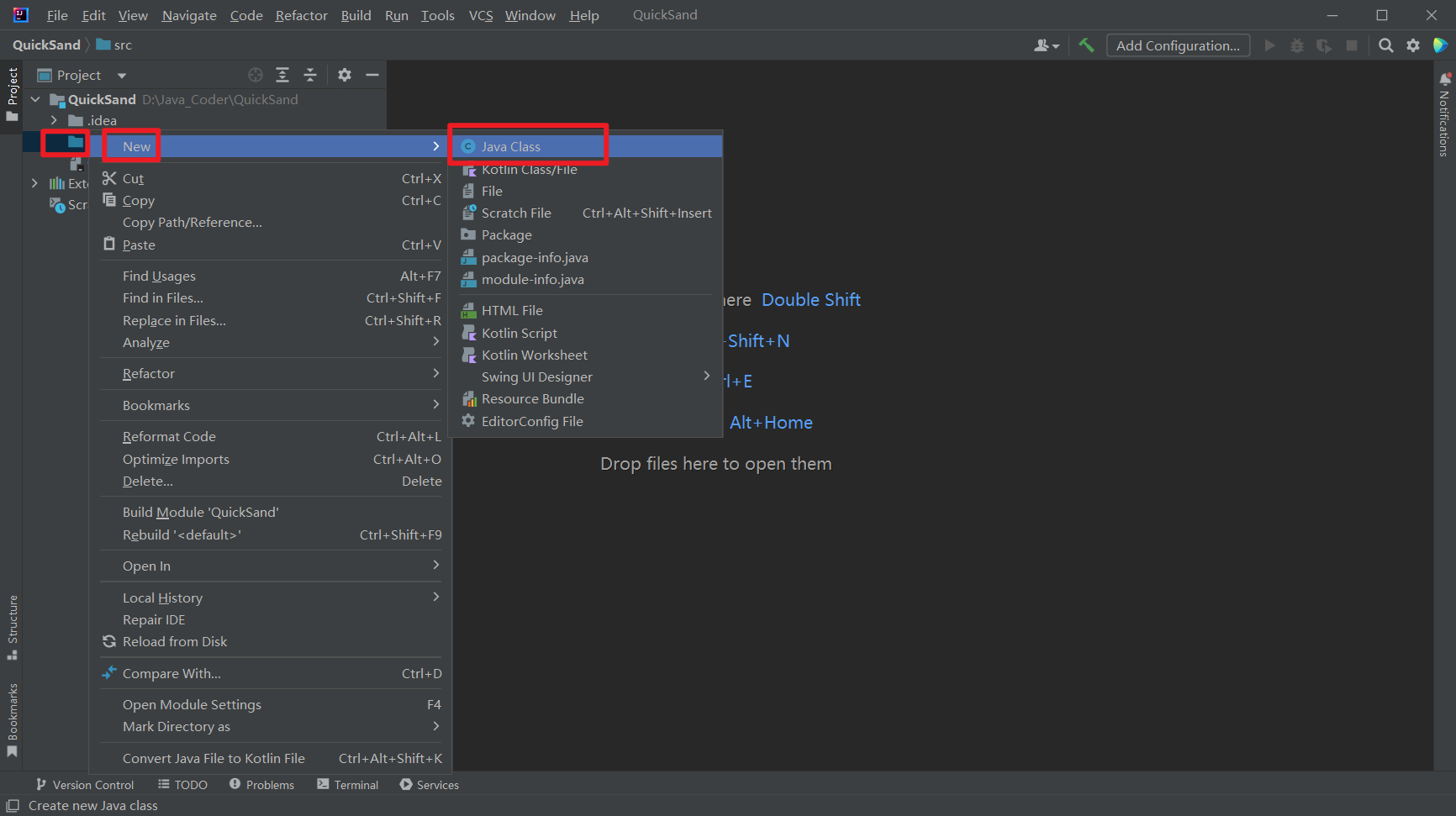Screen dimensions: 1456x816
Task: Choose Resource Bundle option
Action: (x=586, y=398)
